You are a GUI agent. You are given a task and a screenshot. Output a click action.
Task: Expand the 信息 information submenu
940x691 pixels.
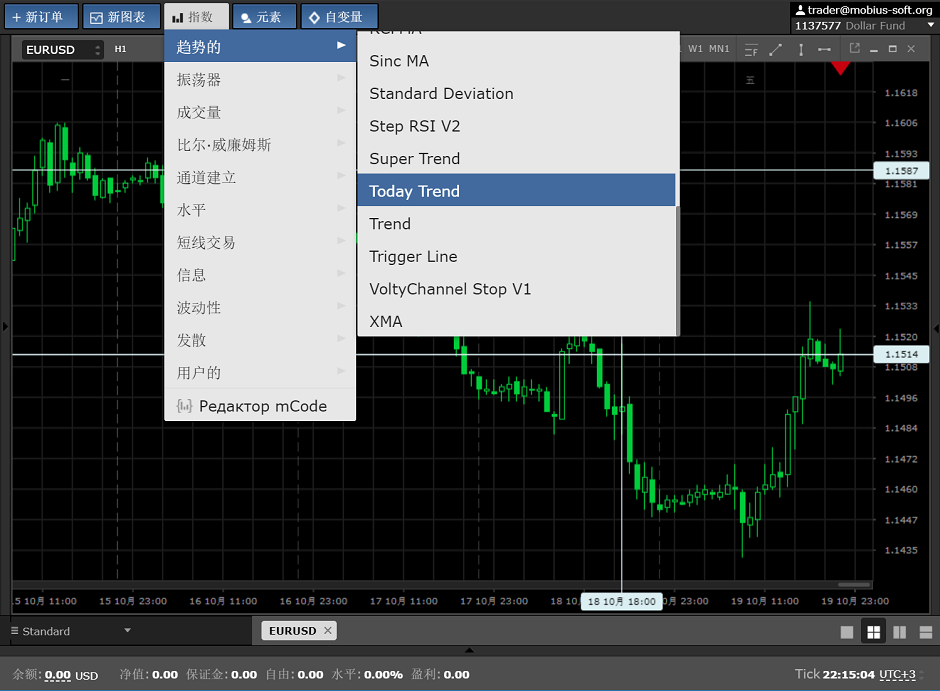[x=260, y=274]
